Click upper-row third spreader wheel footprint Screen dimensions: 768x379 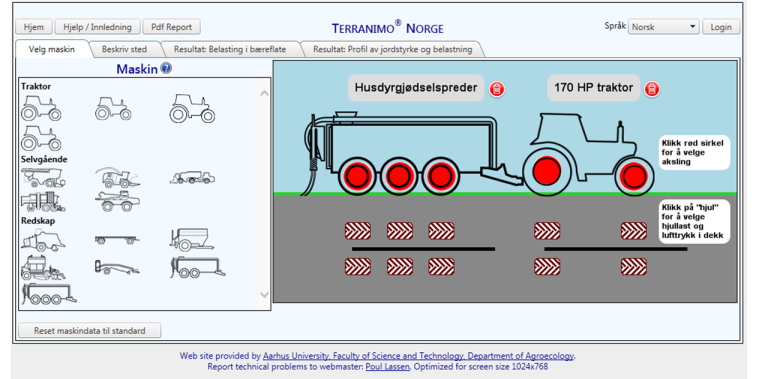point(441,231)
